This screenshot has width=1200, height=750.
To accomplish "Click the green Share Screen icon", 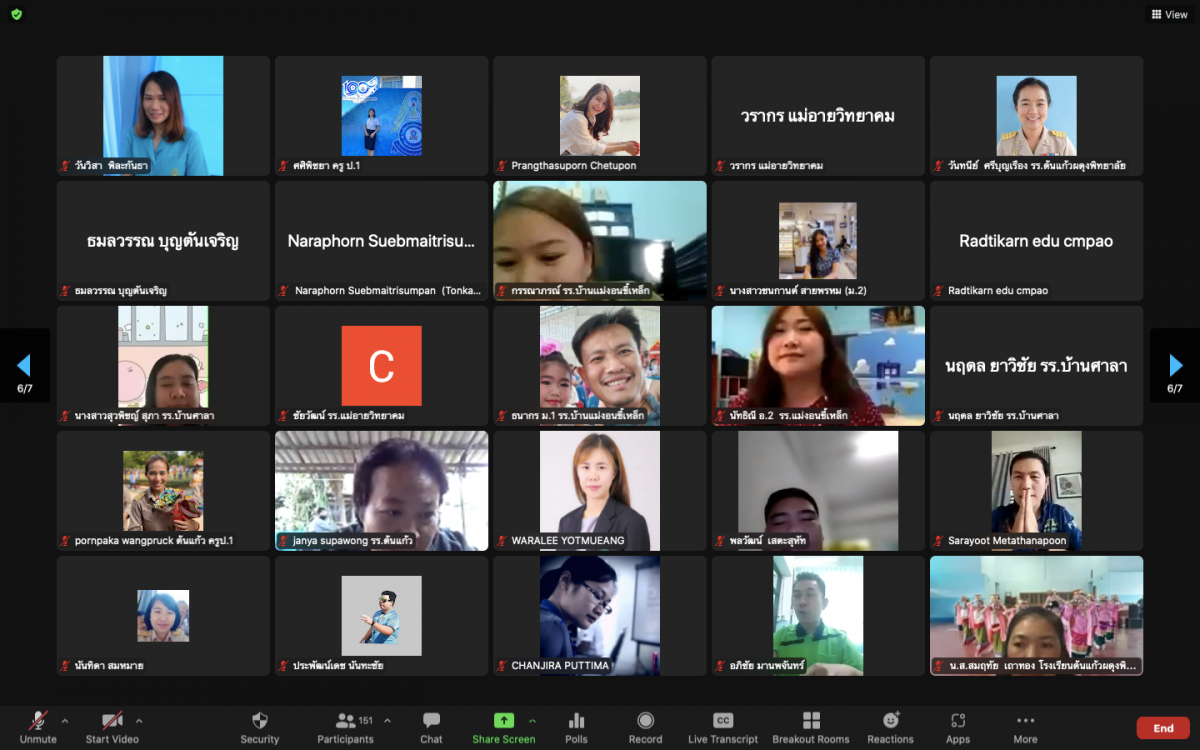I will click(x=504, y=720).
